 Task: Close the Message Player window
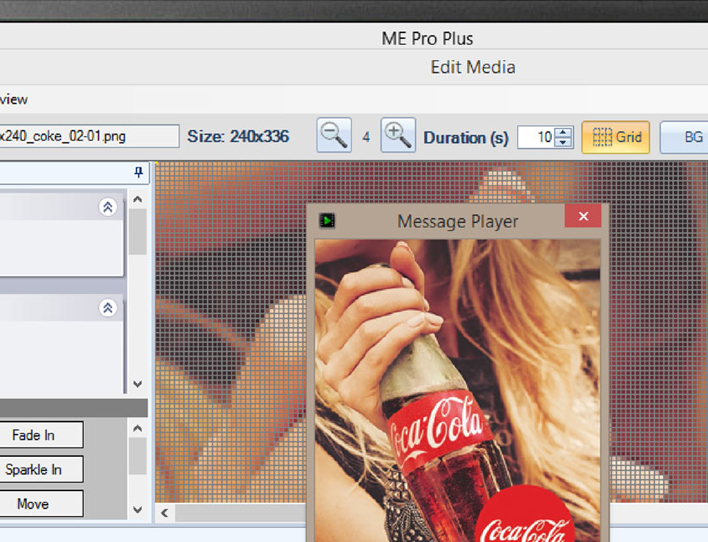pos(583,216)
